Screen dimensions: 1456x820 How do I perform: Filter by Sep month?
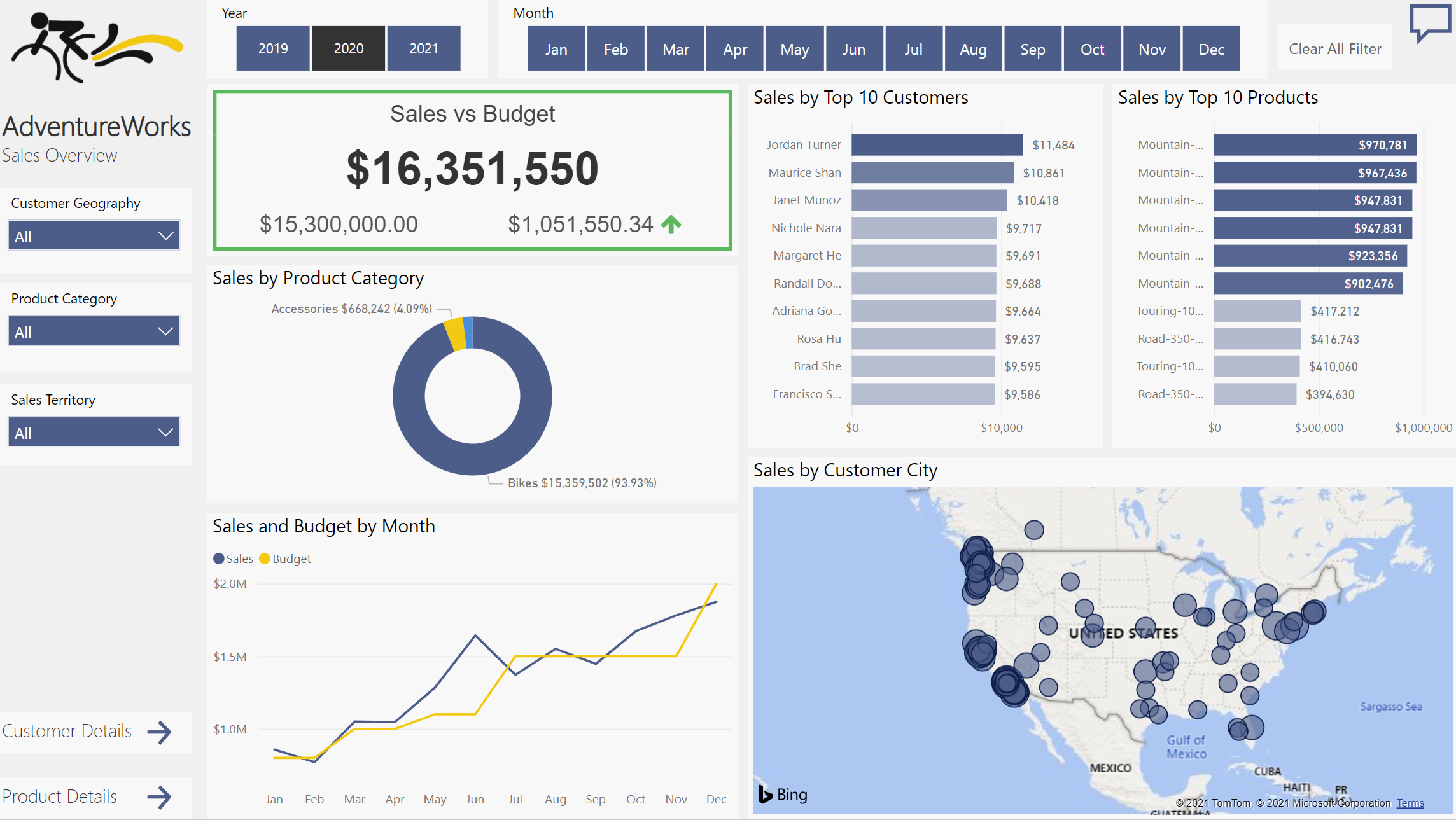1033,49
